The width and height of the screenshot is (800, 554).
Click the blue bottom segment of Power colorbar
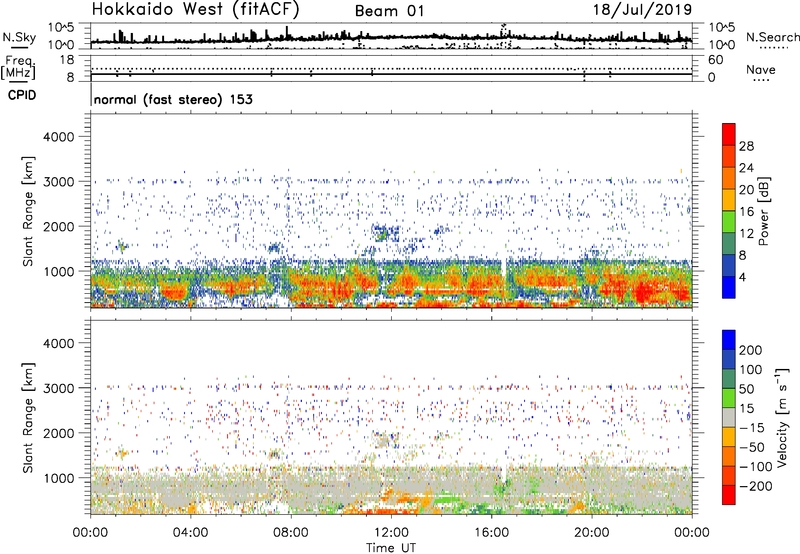pyautogui.click(x=729, y=287)
